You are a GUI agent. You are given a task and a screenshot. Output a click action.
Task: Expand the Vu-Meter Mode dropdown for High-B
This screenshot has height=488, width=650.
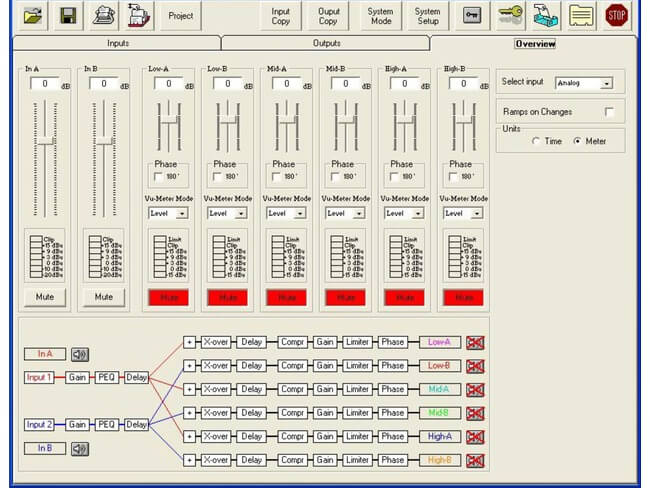coord(477,213)
